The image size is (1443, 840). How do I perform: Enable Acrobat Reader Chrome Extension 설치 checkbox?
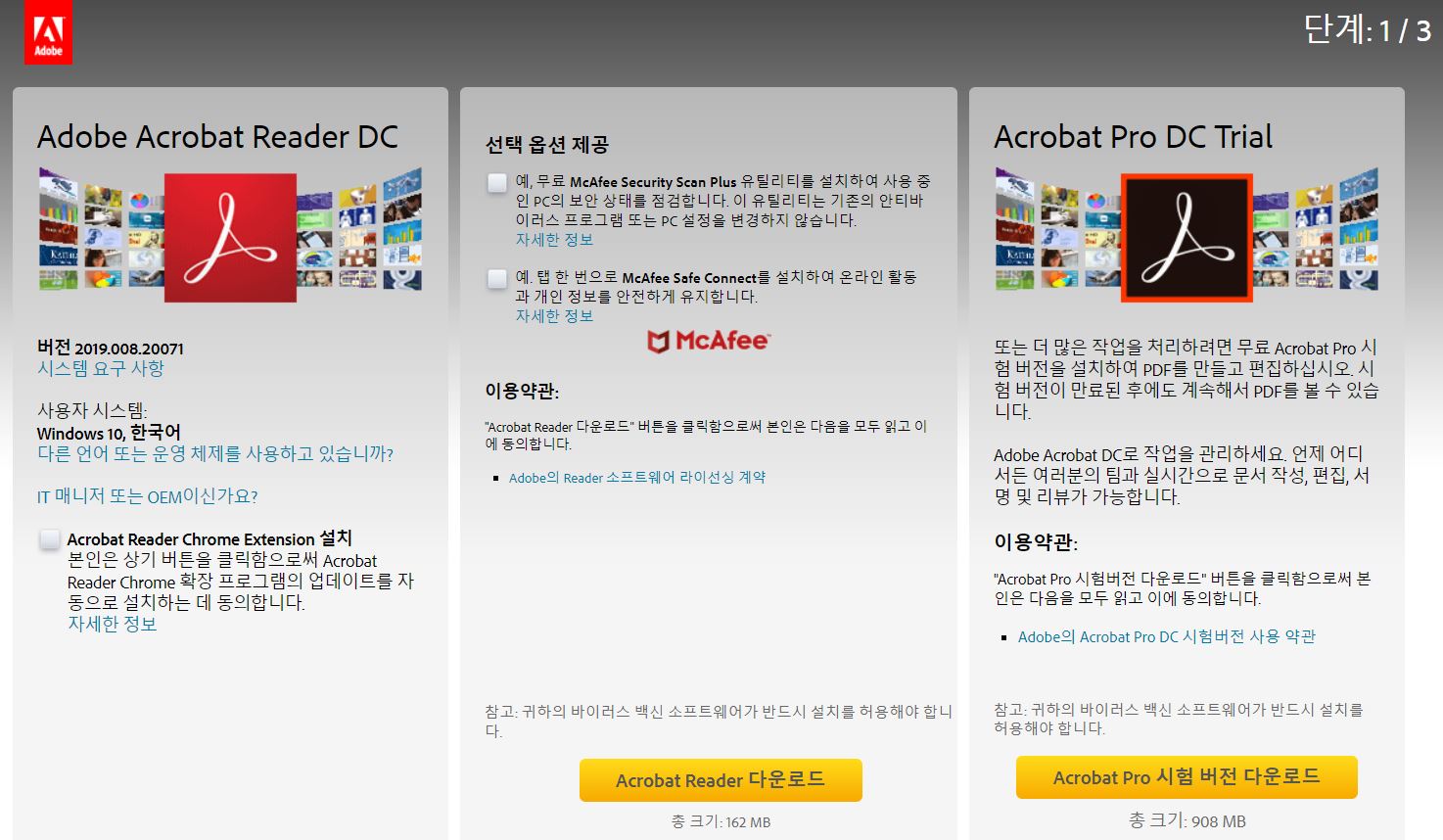[50, 539]
